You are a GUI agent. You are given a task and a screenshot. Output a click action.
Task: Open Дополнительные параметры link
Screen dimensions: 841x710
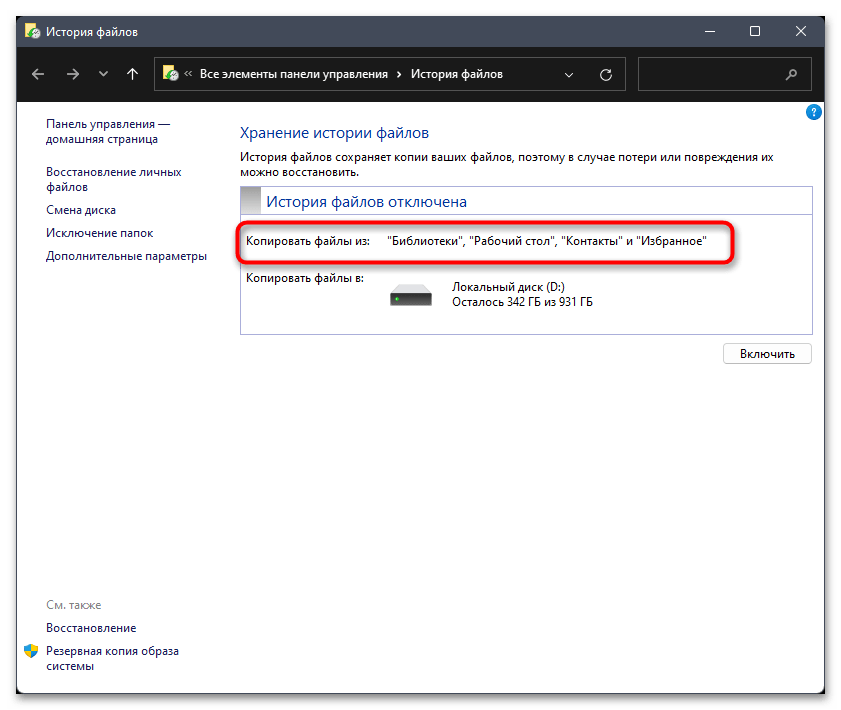click(x=126, y=256)
